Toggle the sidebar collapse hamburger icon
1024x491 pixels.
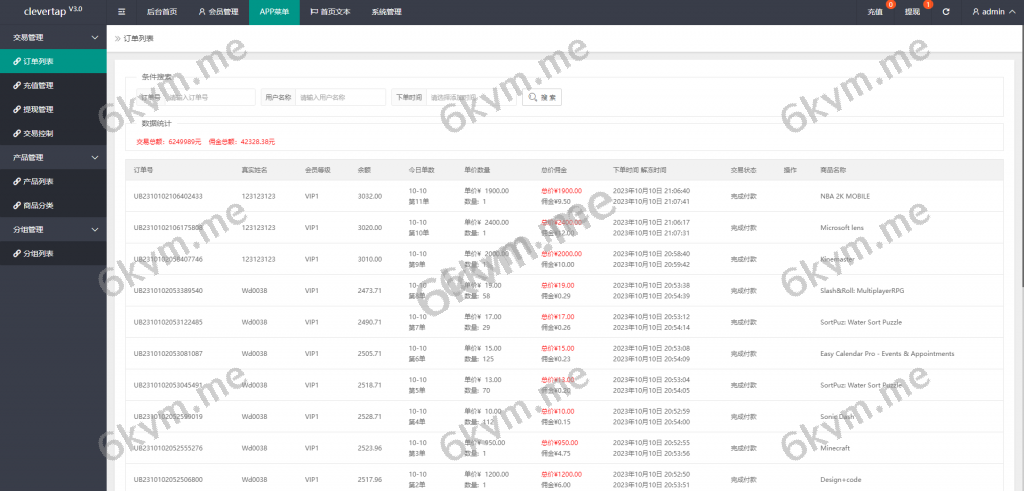tap(122, 12)
